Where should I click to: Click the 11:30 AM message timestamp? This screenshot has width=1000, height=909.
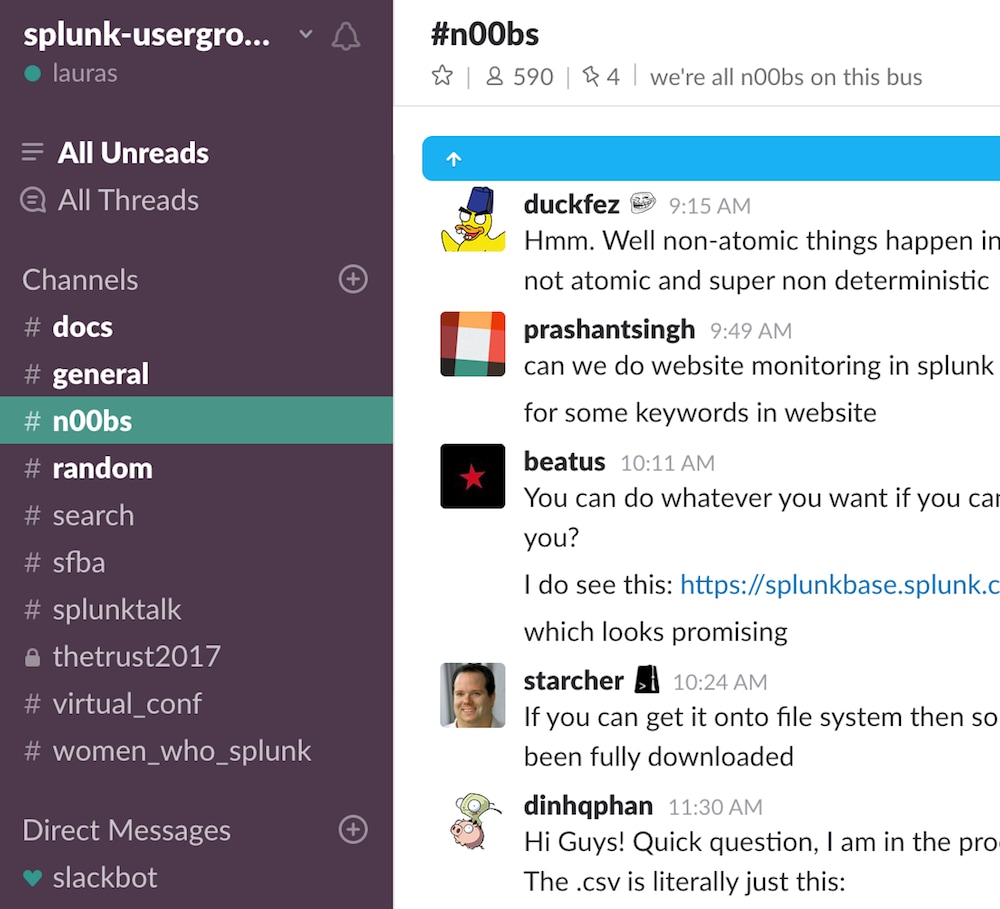(715, 808)
